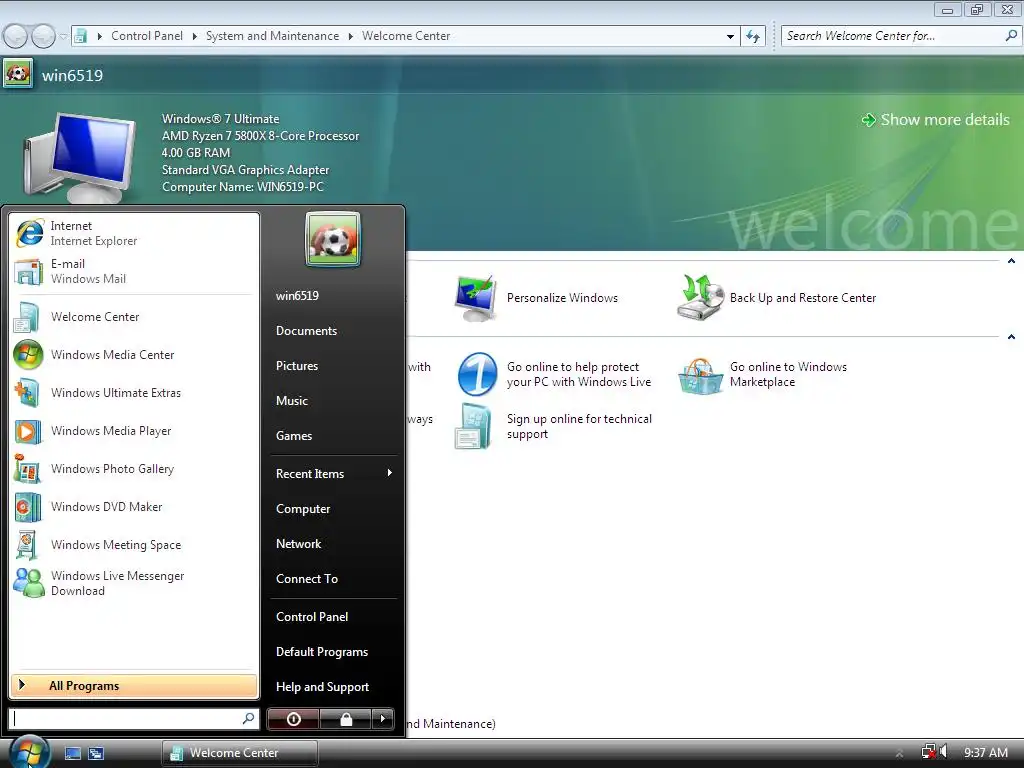Click the network status tray icon
The height and width of the screenshot is (768, 1024).
coord(929,752)
